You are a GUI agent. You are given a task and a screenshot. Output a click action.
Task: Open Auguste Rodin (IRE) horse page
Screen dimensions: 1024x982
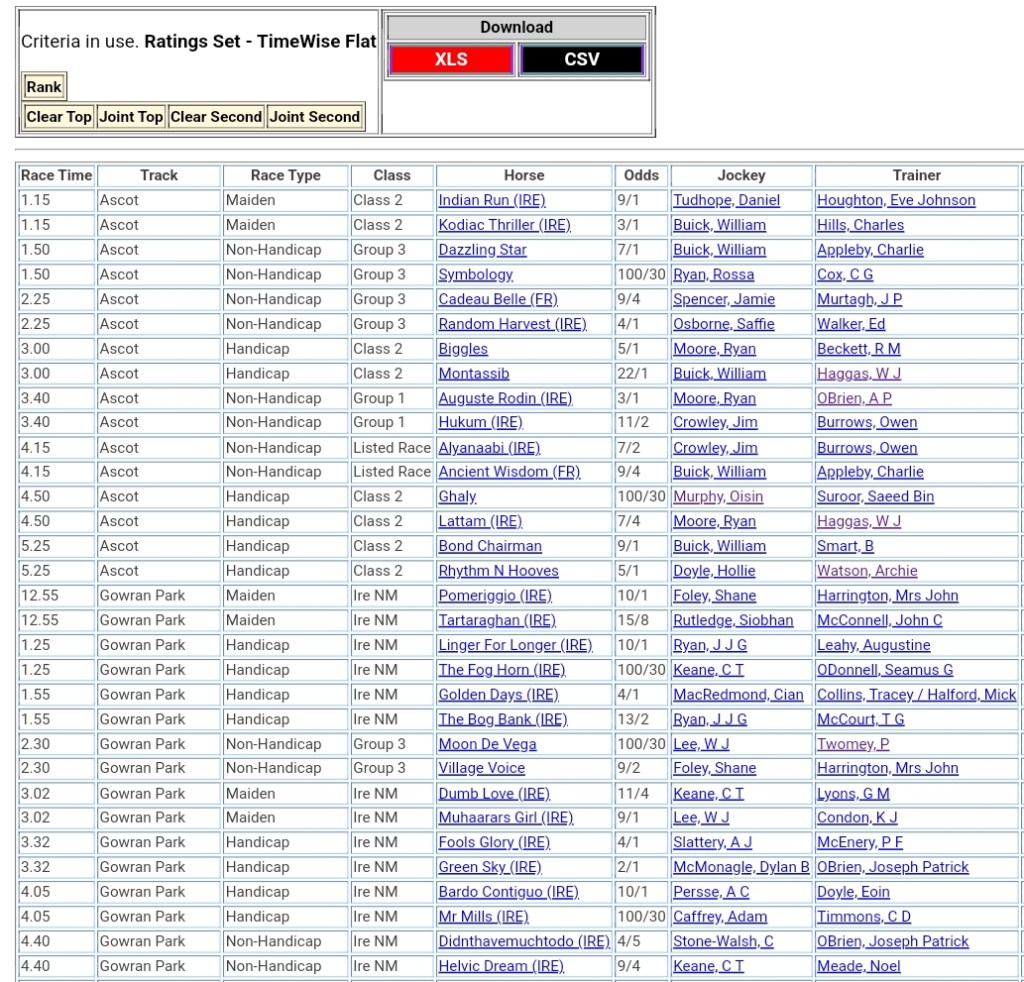click(x=505, y=399)
